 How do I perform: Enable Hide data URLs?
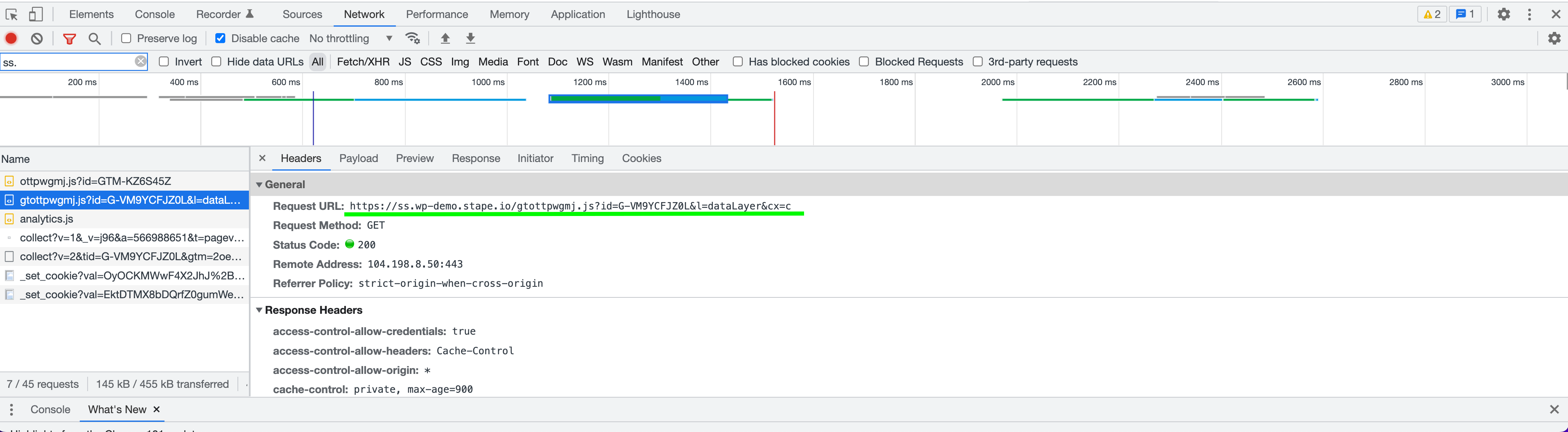[x=216, y=61]
